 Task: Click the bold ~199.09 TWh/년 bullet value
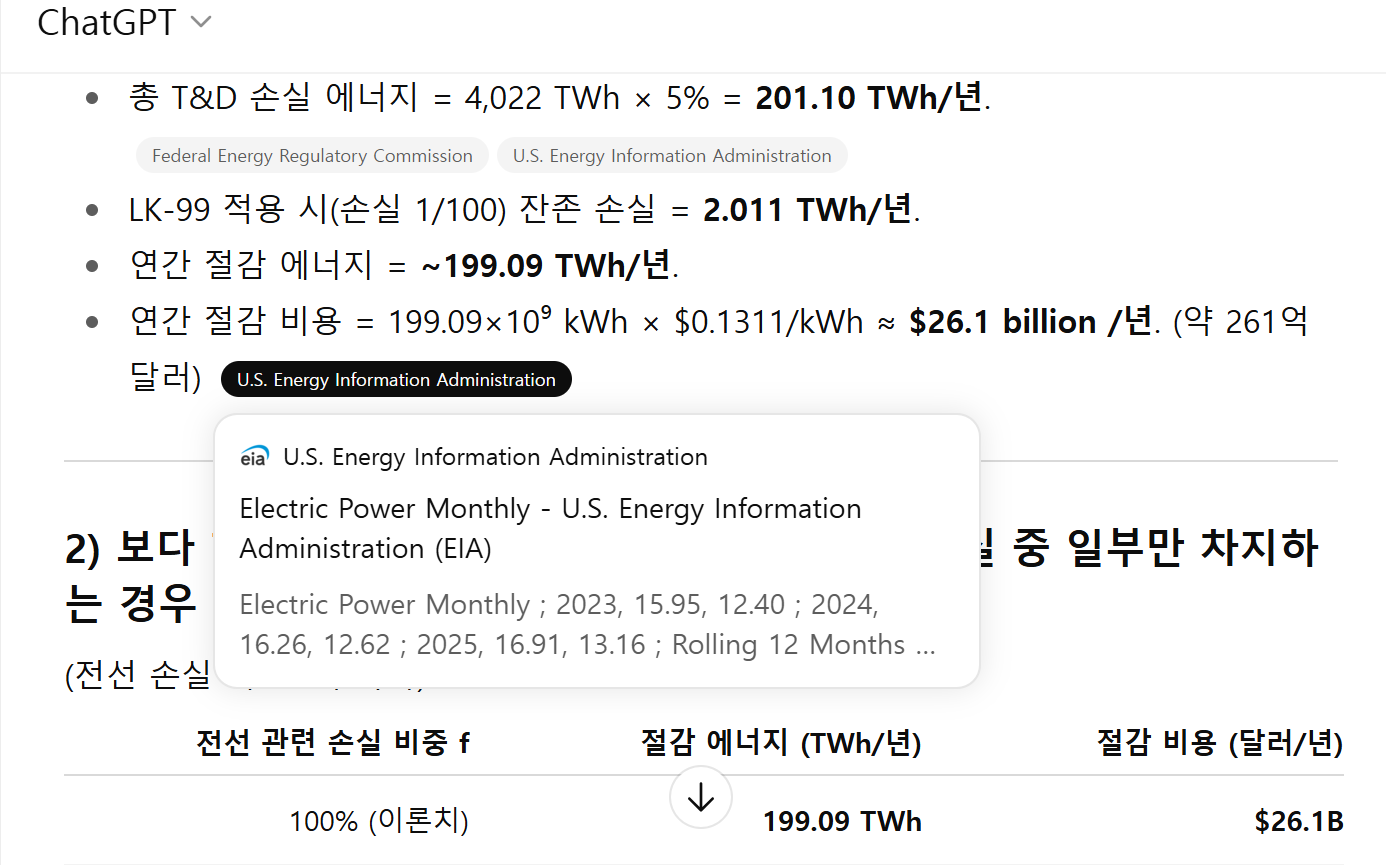(x=545, y=266)
